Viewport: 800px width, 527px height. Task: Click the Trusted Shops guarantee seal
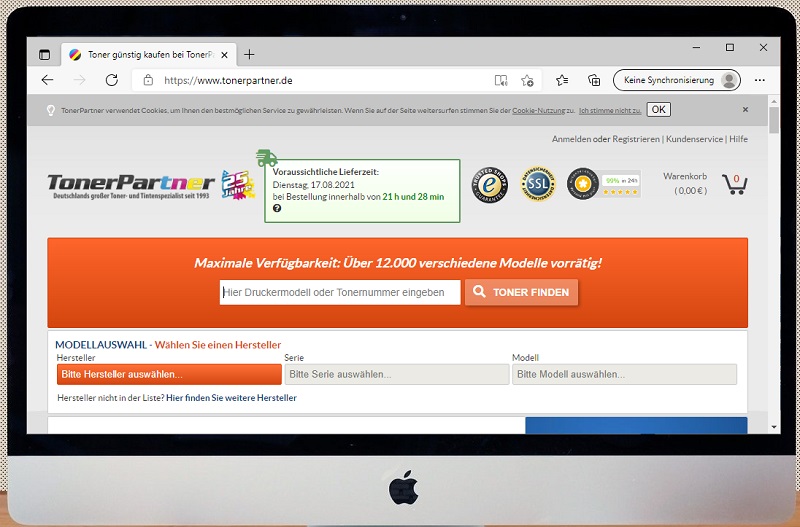(x=490, y=185)
